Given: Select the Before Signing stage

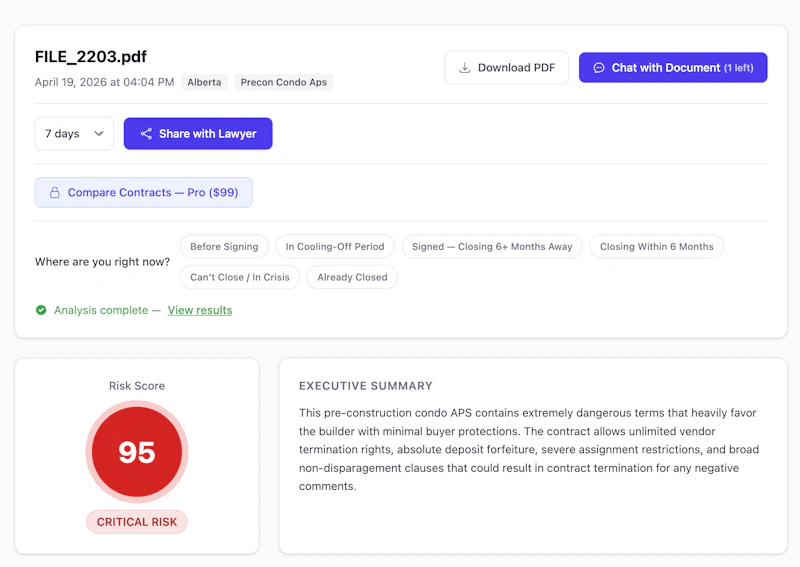Looking at the screenshot, I should (224, 246).
